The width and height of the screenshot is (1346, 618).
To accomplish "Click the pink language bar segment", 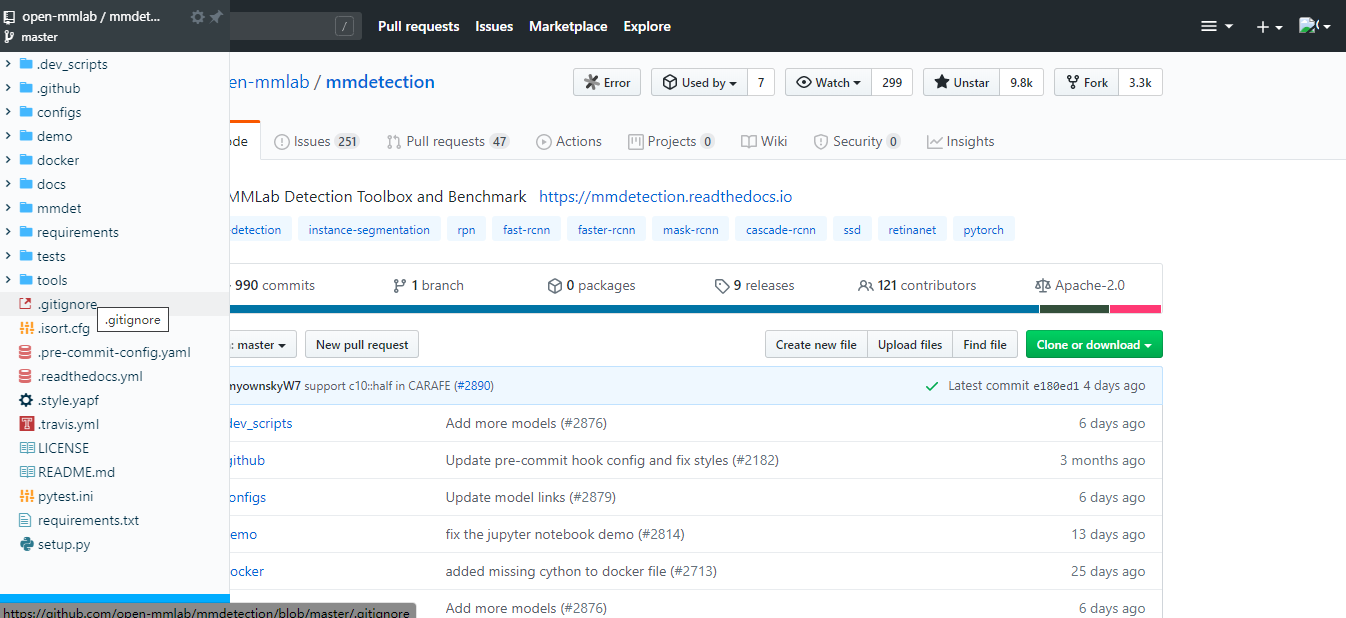I will pos(1136,309).
